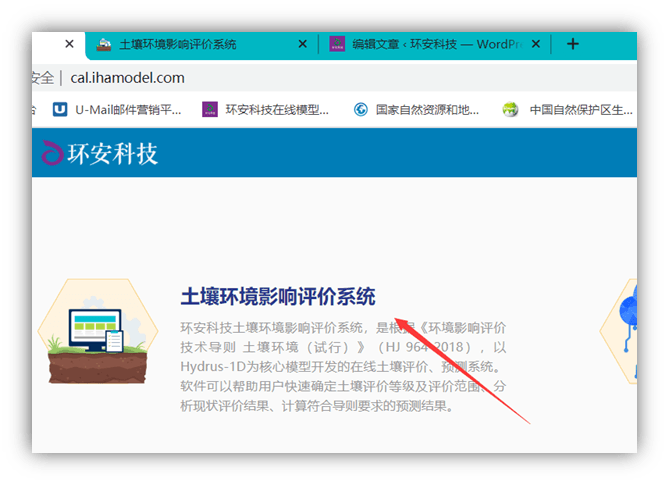Click the description text starting 环安科技土壤环境影响评价系统
Viewport: 669px width, 485px height.
[343, 328]
